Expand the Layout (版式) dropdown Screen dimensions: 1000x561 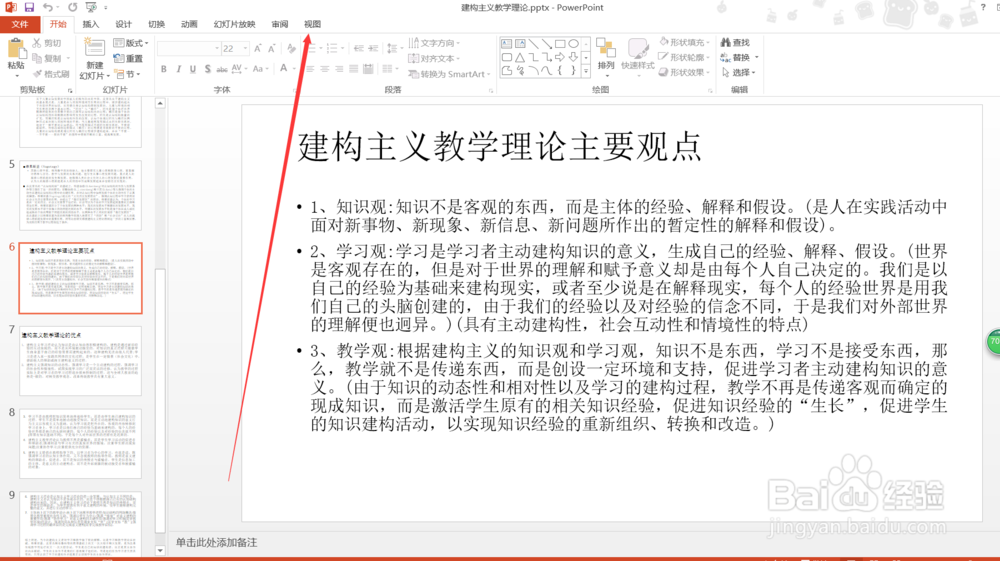[131, 43]
